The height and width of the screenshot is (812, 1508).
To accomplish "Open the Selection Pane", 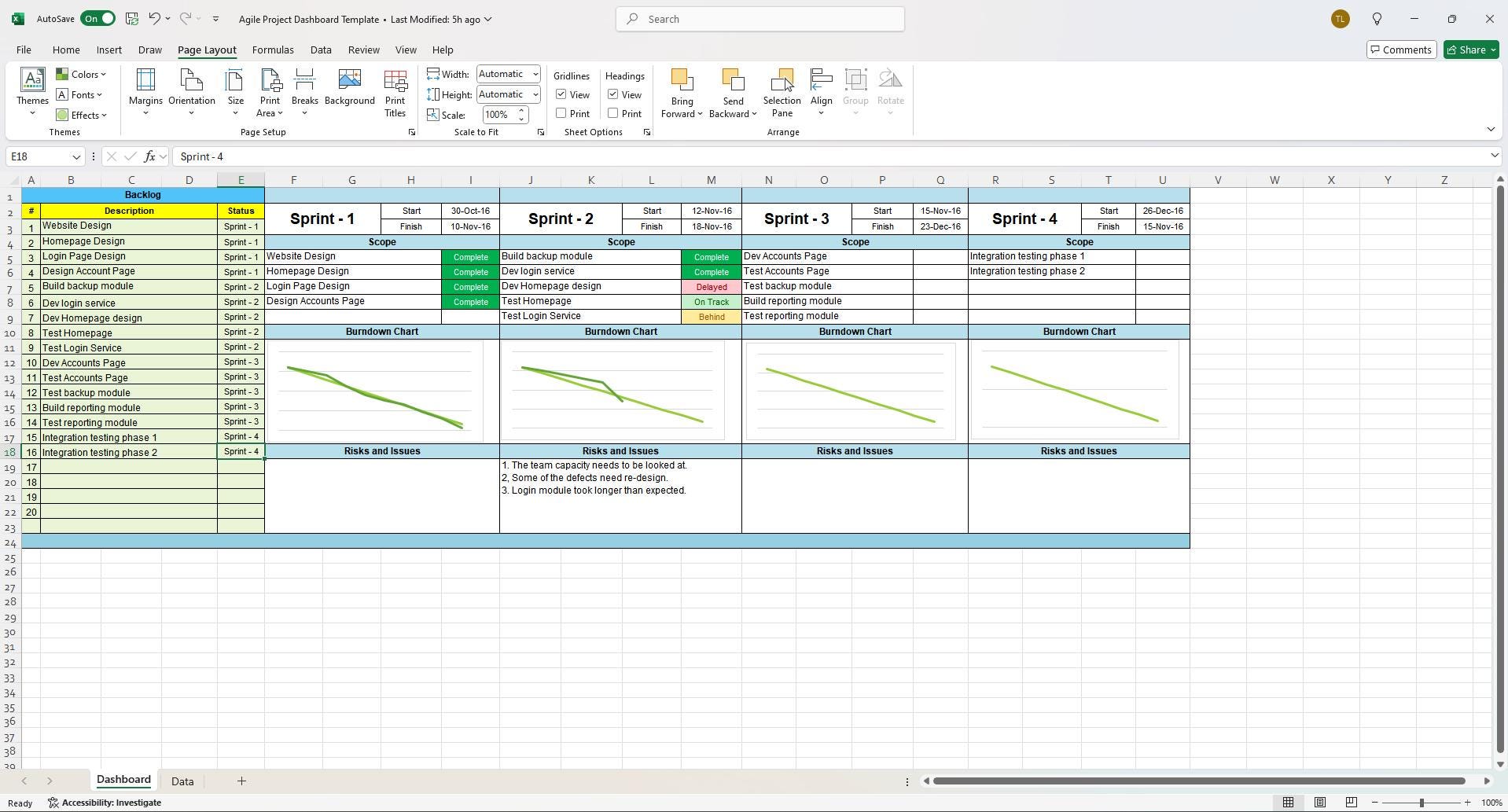I will point(782,91).
